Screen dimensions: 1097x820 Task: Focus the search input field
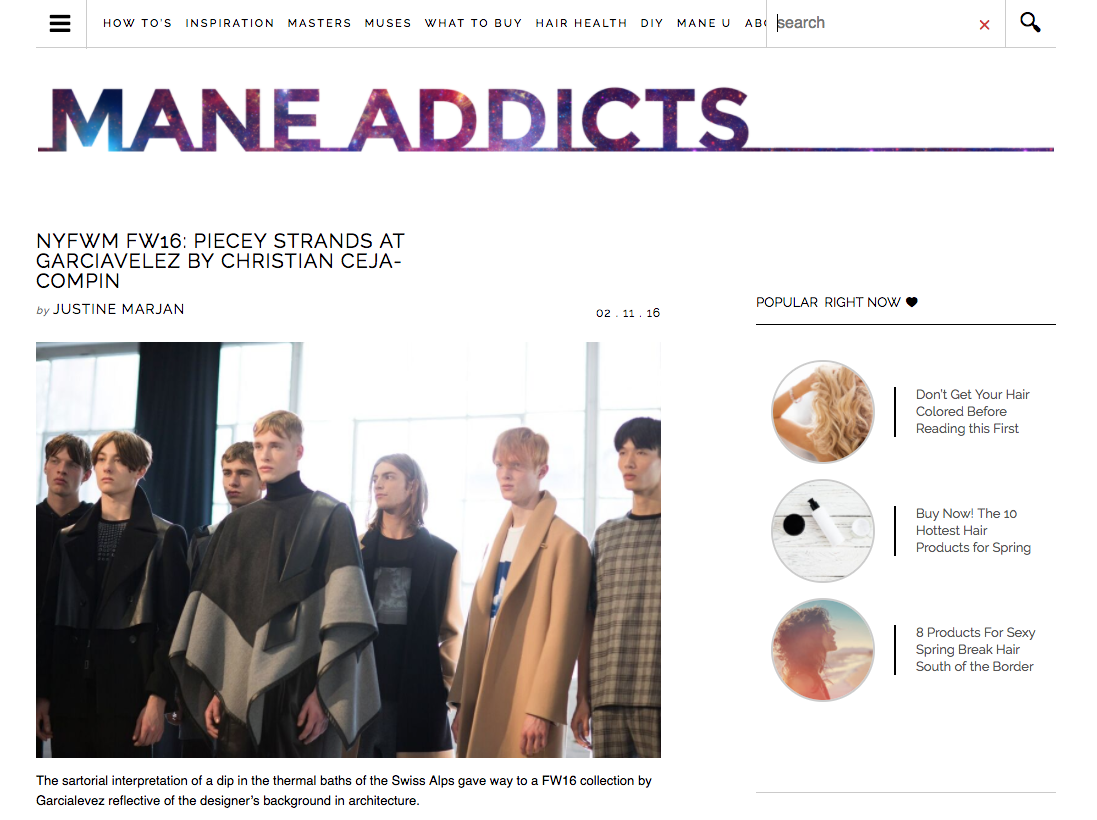(875, 23)
